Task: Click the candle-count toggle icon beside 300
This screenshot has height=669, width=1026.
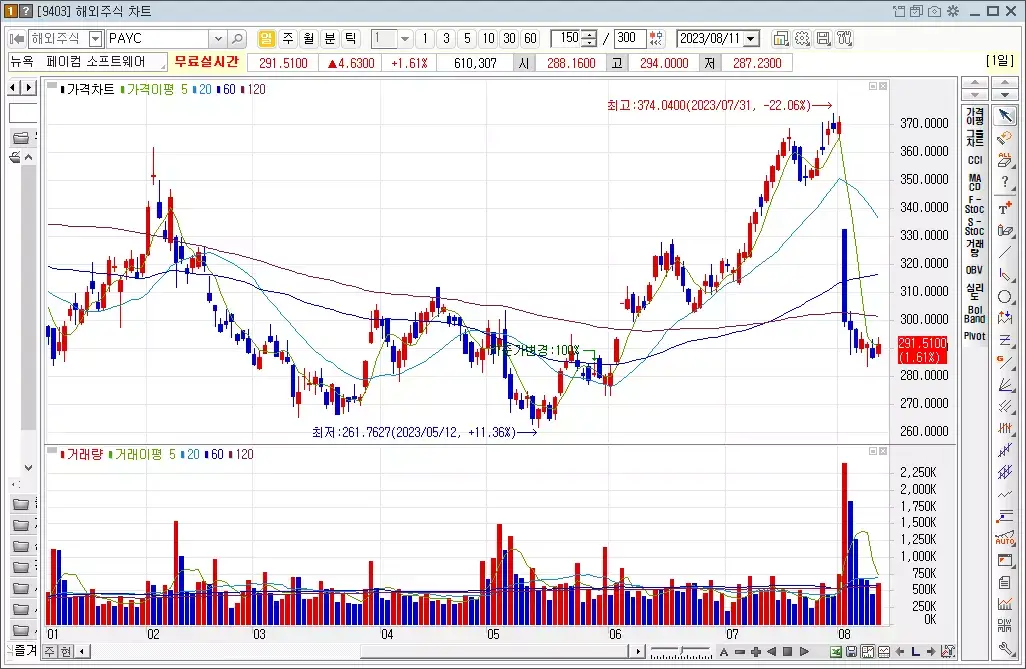Action: [656, 39]
